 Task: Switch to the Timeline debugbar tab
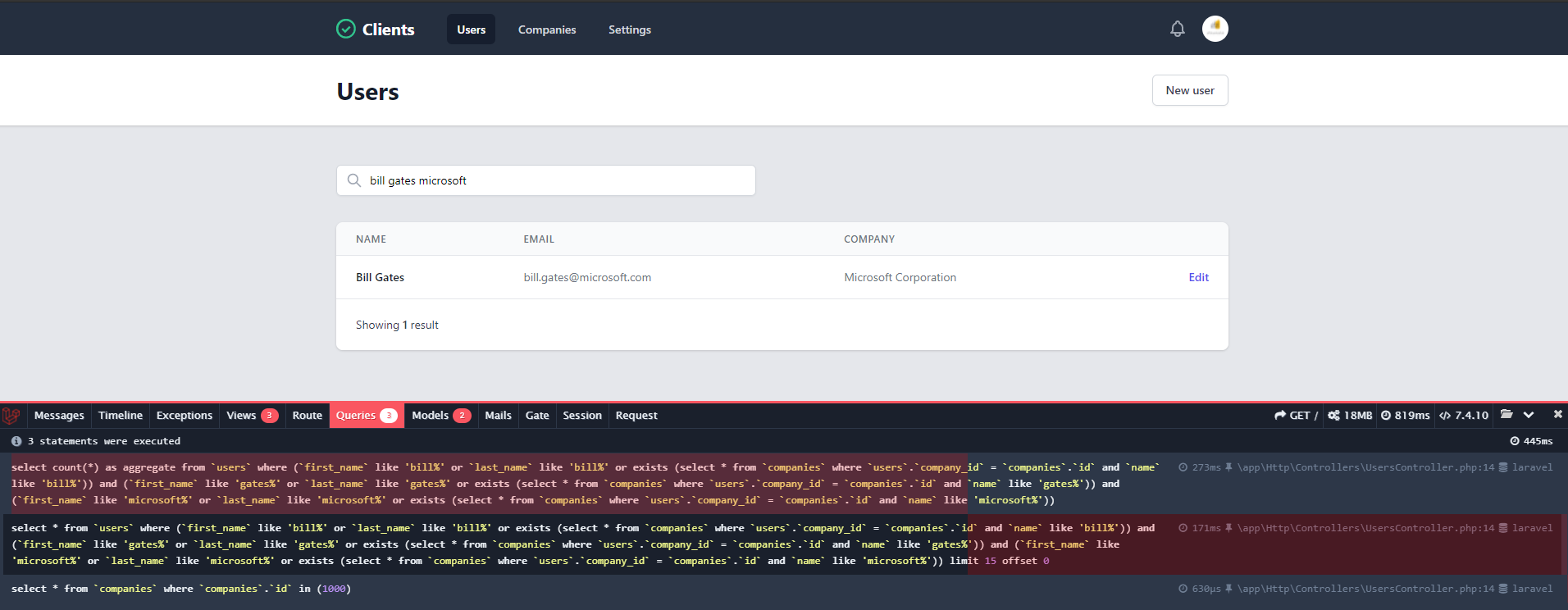click(121, 416)
